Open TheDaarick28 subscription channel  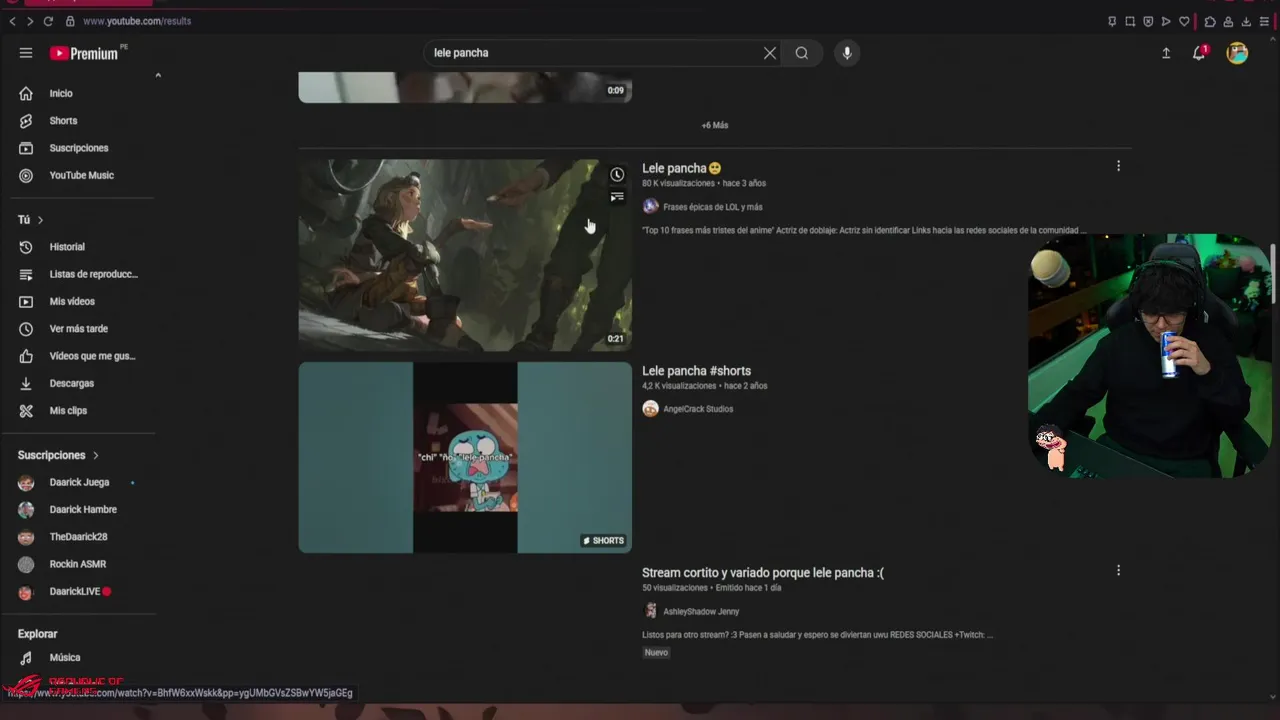coord(80,537)
